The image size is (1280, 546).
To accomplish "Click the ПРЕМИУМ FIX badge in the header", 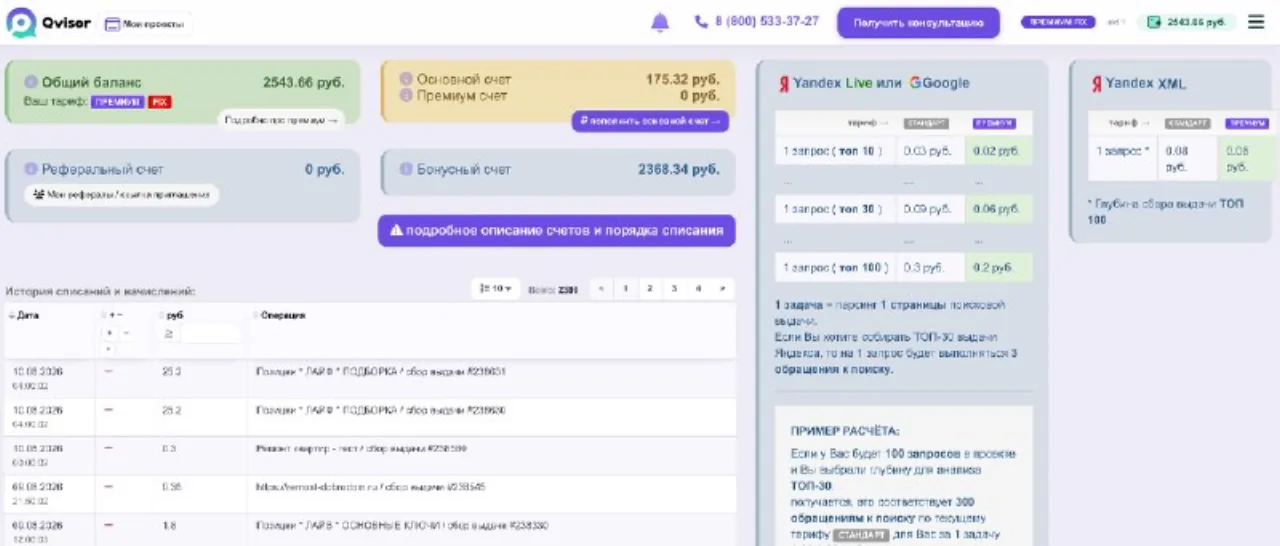I will click(1059, 22).
